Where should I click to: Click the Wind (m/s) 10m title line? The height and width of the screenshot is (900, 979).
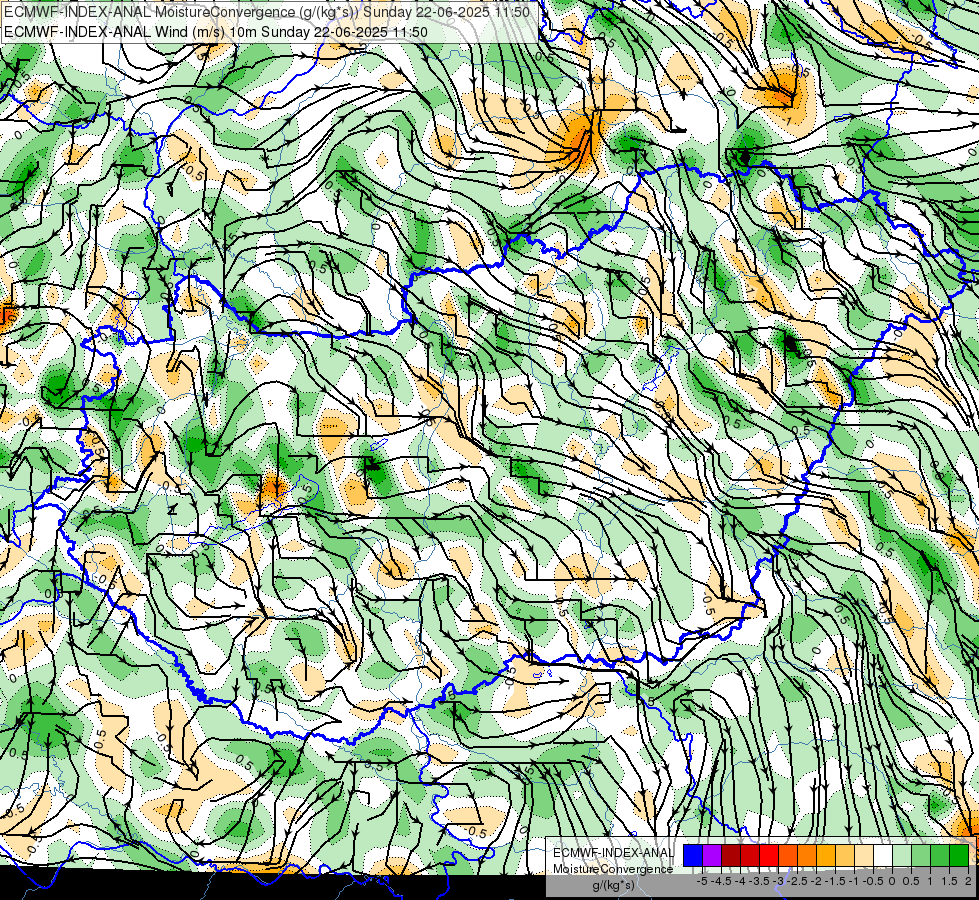click(x=216, y=32)
